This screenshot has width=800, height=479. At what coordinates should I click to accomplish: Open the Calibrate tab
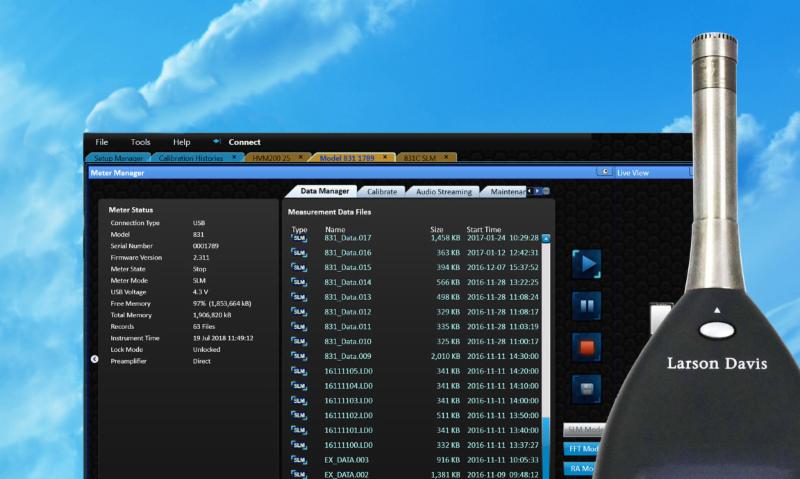pos(382,191)
